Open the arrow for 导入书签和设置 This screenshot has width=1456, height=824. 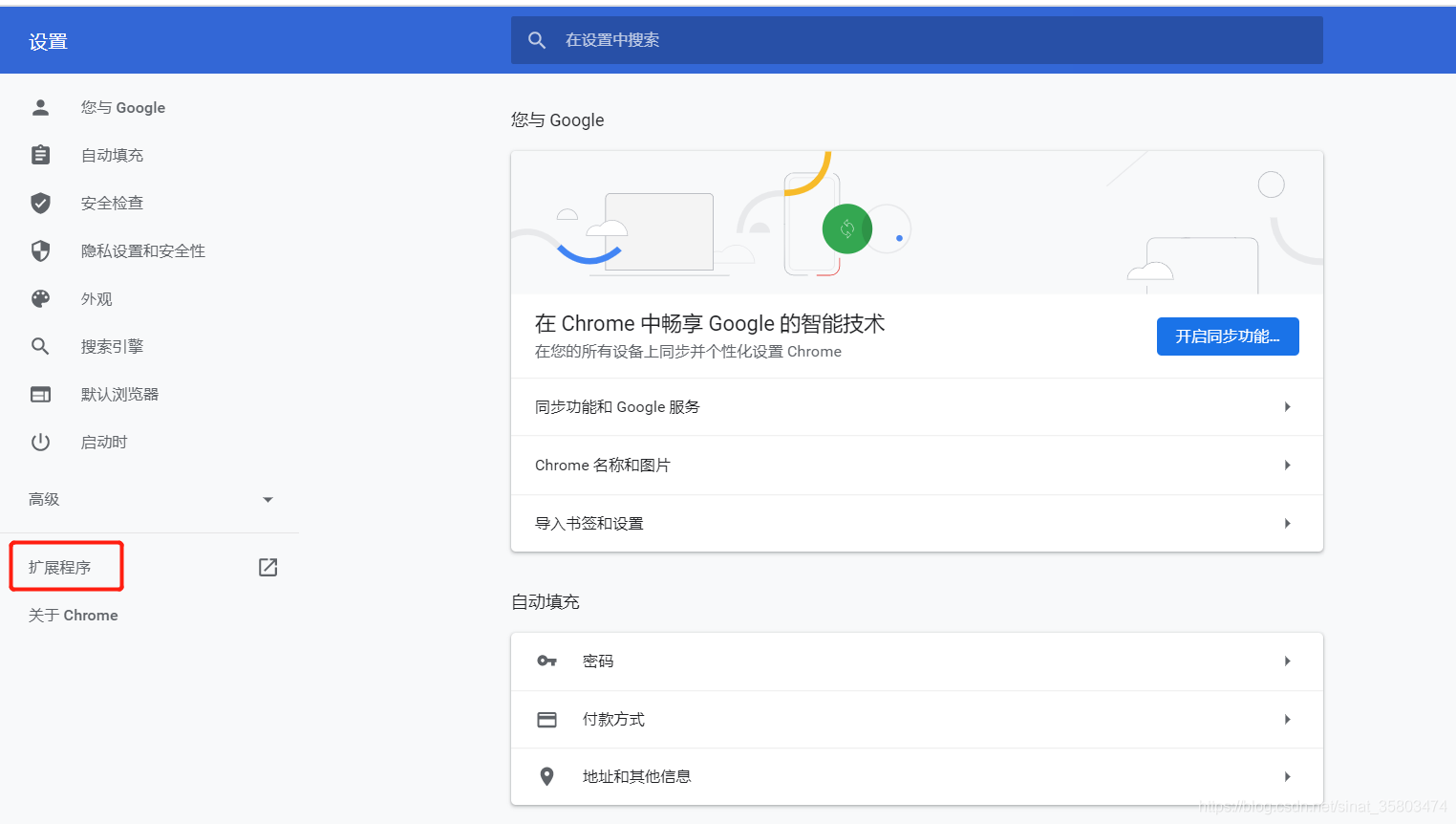pos(1288,524)
